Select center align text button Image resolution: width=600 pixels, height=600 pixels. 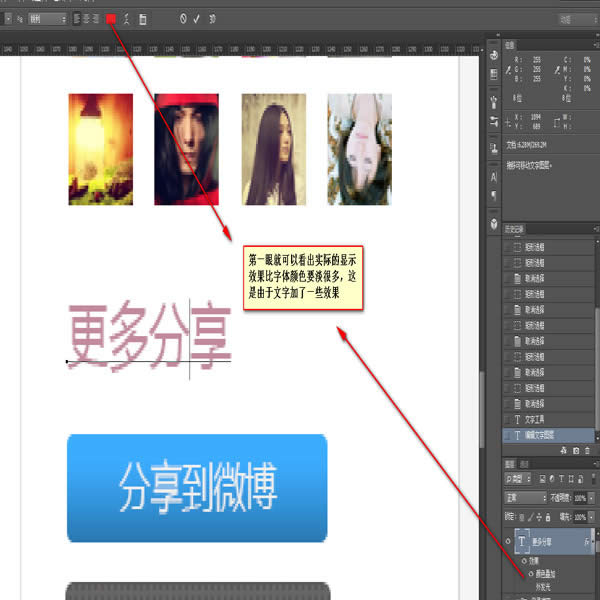click(86, 19)
